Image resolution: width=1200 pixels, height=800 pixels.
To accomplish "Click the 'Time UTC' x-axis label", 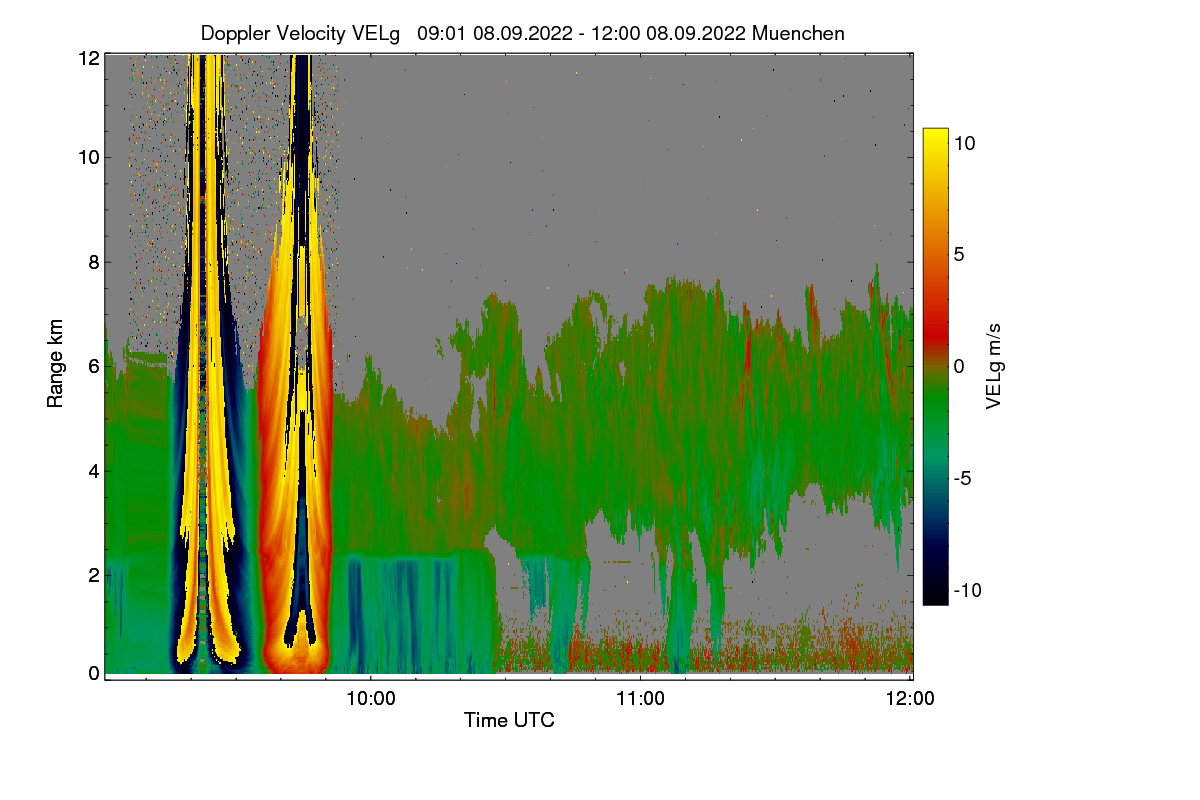I will point(509,720).
